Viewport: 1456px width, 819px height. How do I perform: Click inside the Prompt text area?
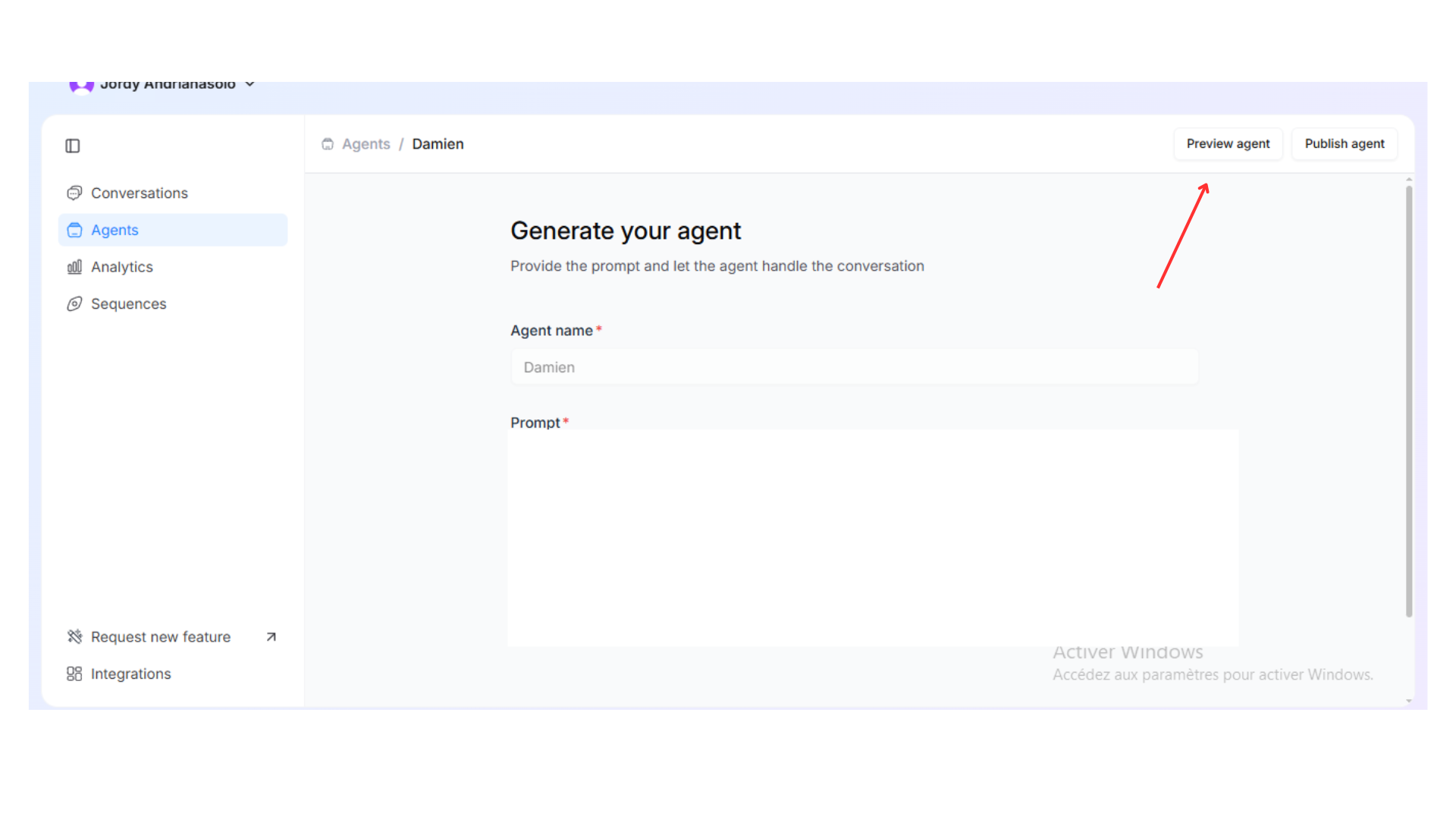(872, 538)
